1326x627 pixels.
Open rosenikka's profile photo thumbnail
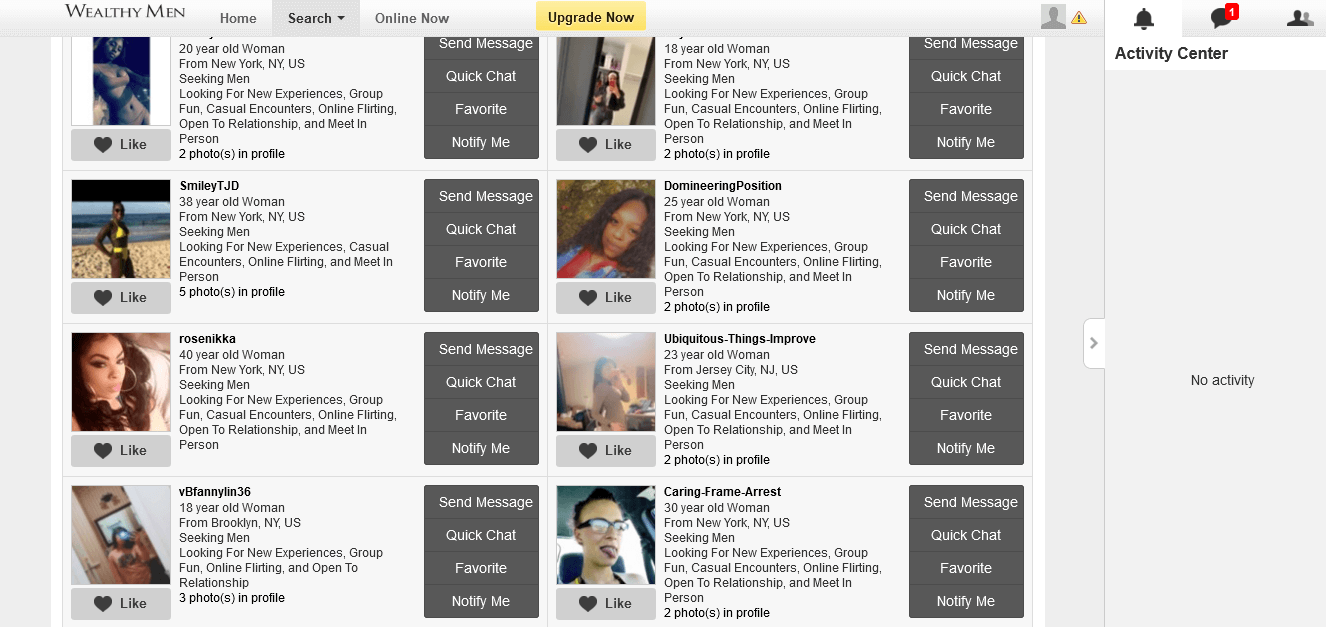pos(121,382)
